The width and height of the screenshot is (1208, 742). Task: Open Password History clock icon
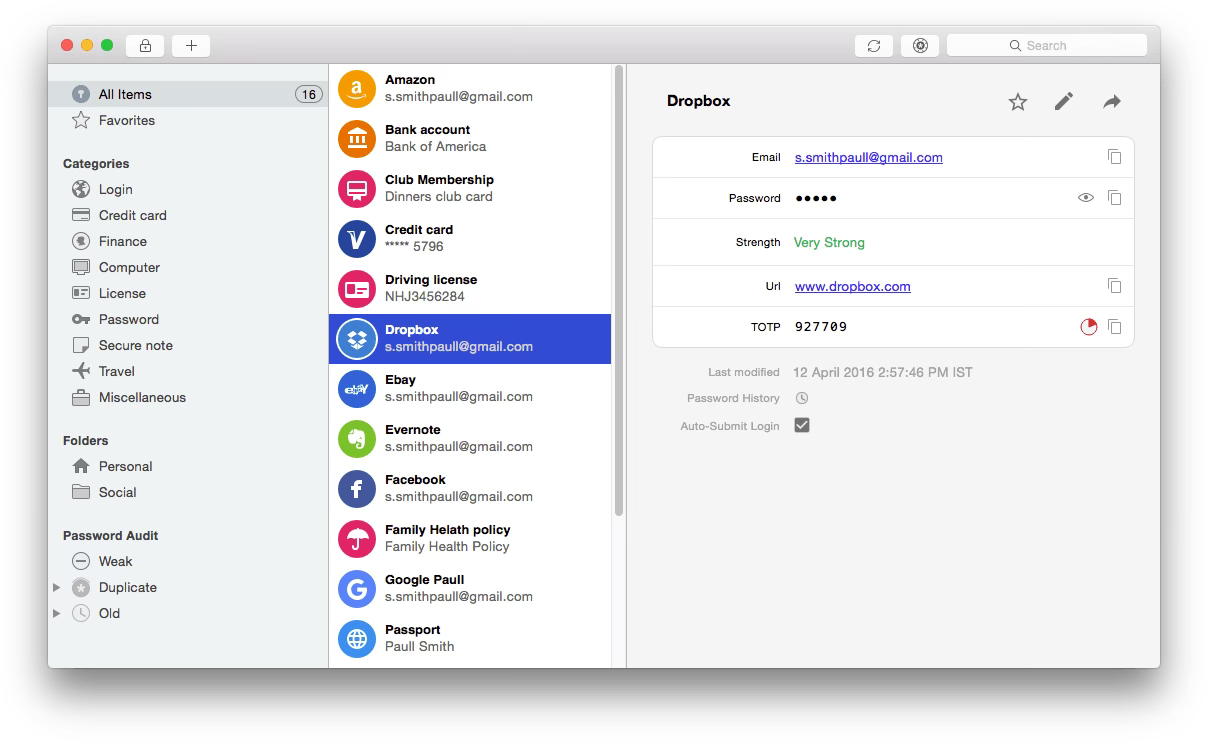[802, 398]
